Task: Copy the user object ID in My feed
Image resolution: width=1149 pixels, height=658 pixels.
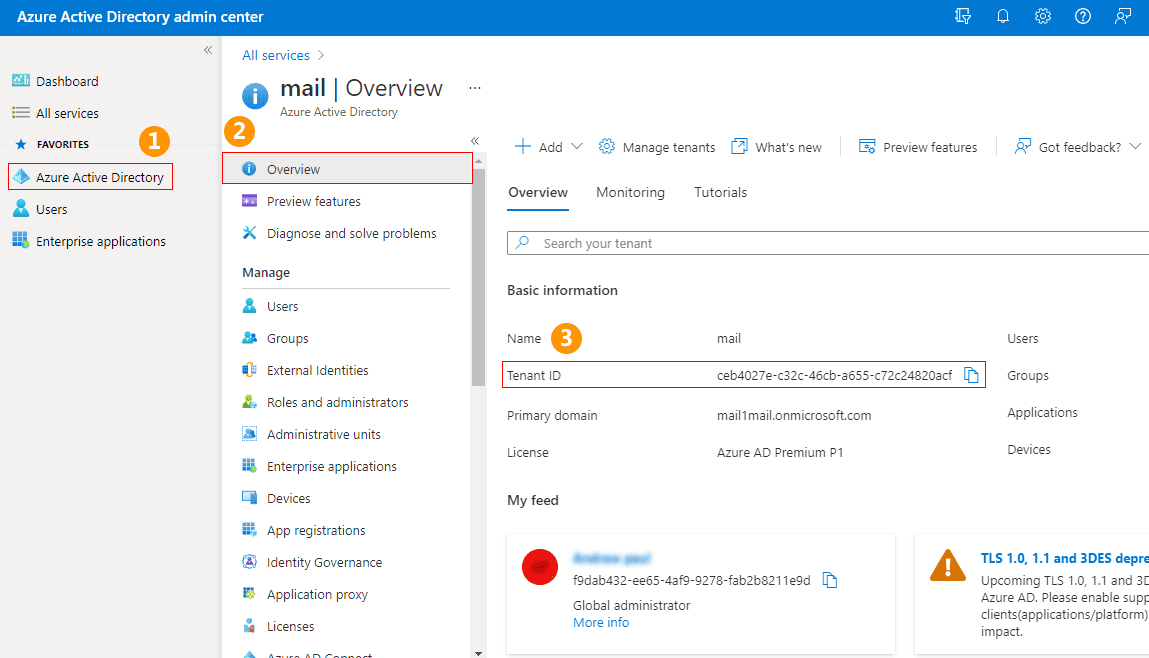Action: (x=829, y=580)
